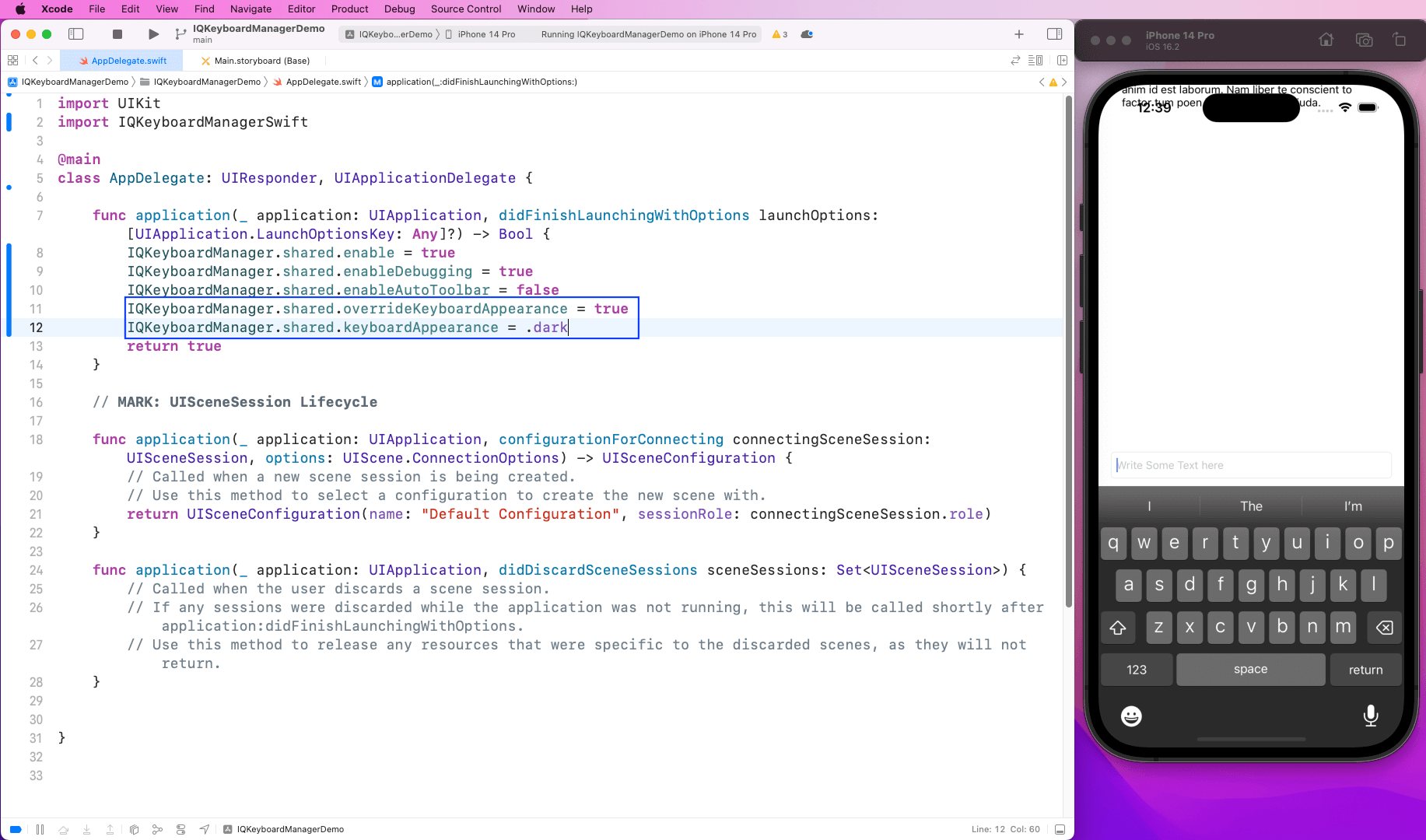Image resolution: width=1426 pixels, height=840 pixels.
Task: Take a Simulator screenshot with camera icon
Action: click(x=1364, y=40)
